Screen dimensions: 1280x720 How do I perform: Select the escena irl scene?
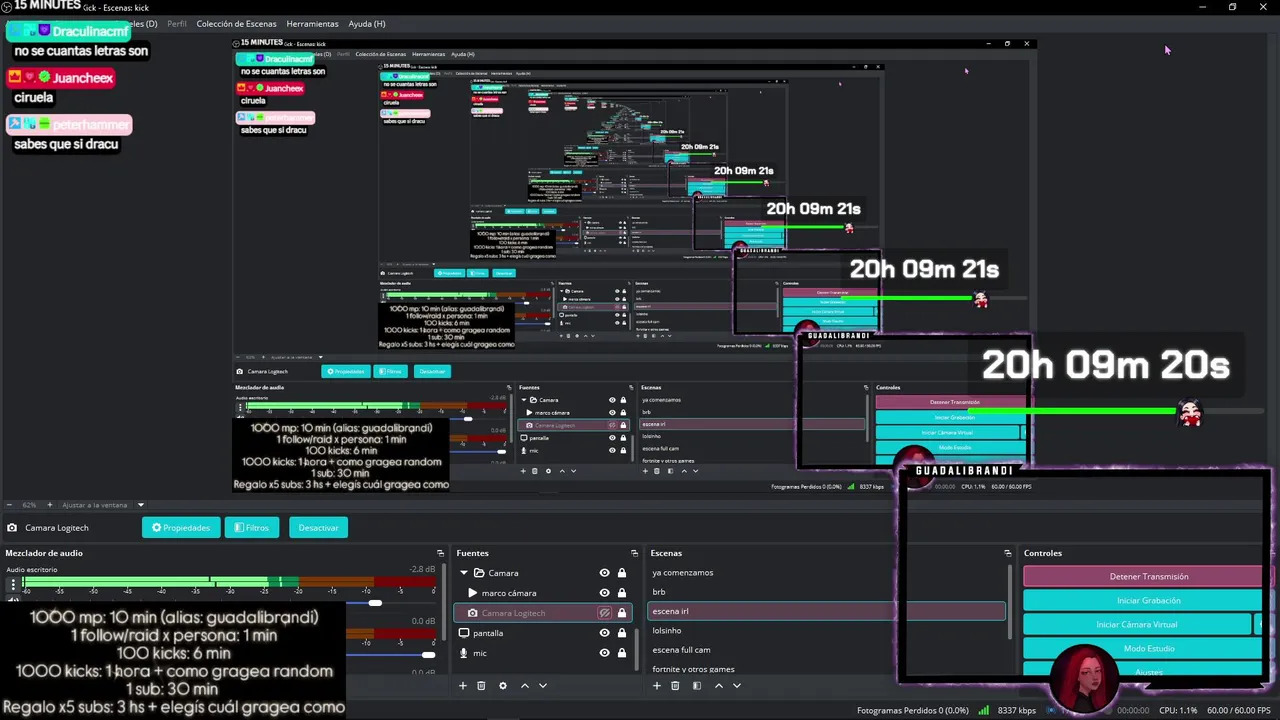pyautogui.click(x=826, y=611)
